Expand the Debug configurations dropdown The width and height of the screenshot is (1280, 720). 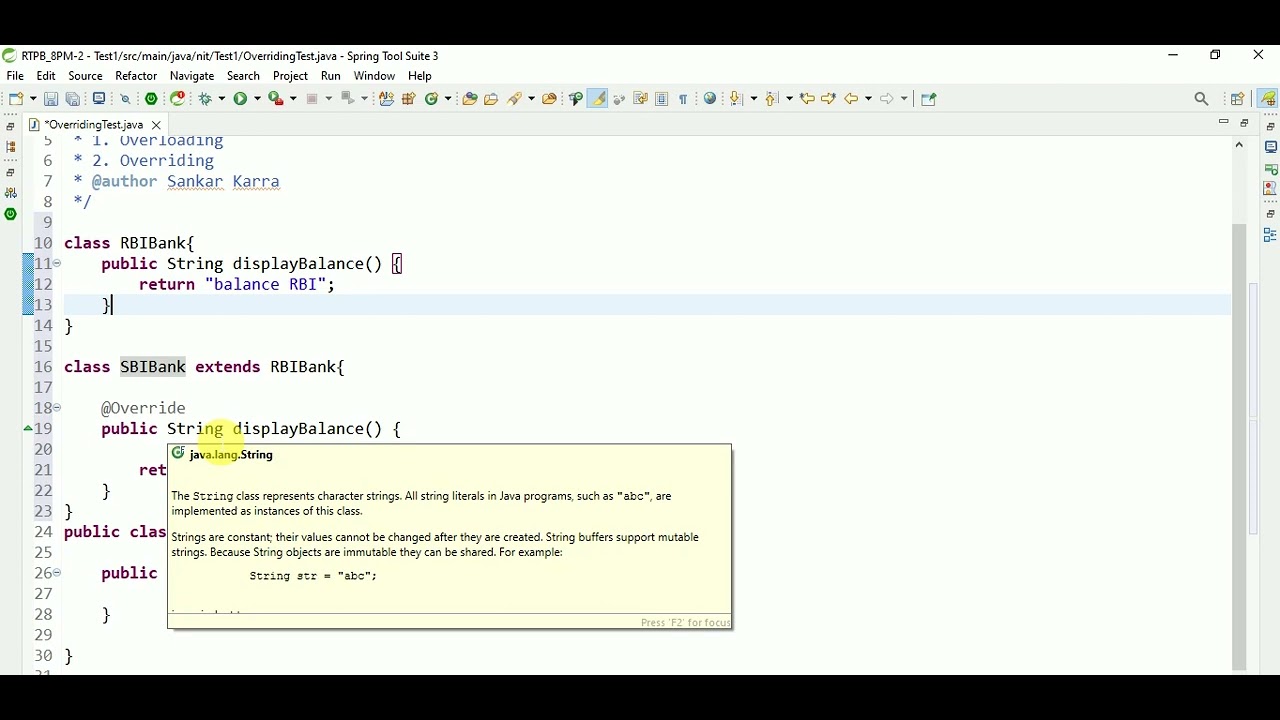tap(221, 99)
